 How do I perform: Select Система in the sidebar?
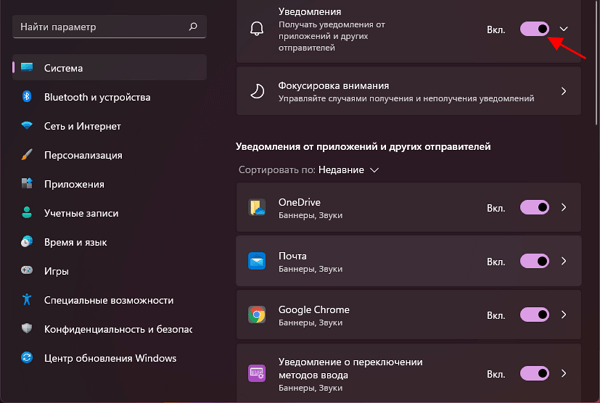click(110, 67)
